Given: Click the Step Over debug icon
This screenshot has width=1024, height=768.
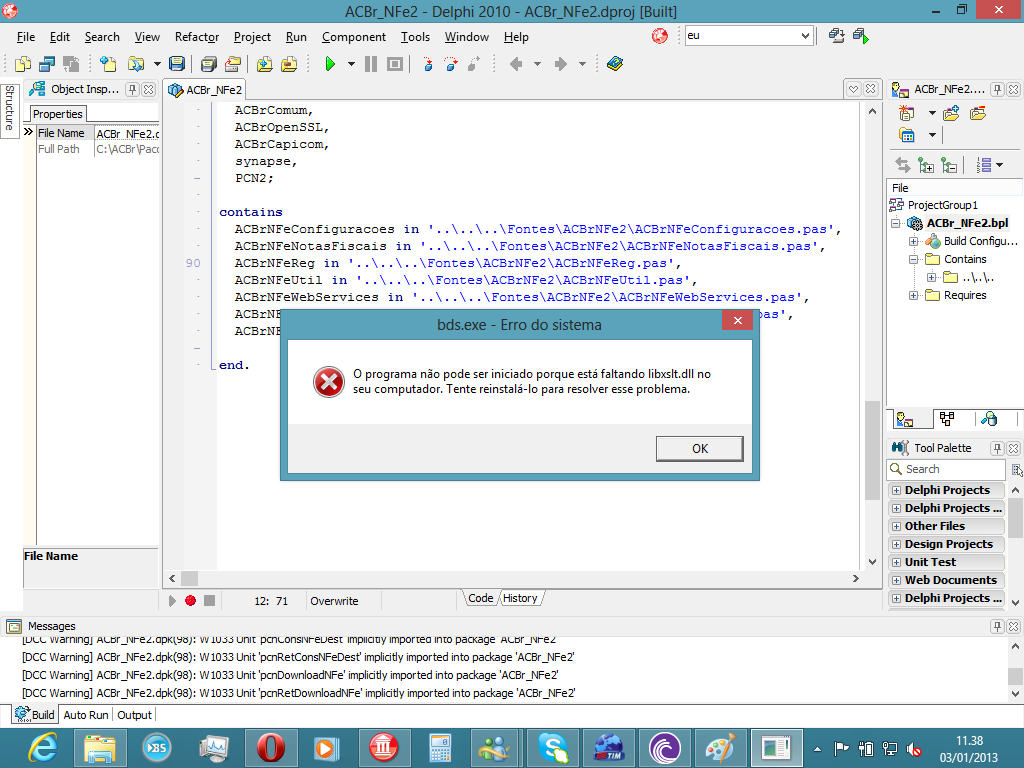Looking at the screenshot, I should coord(451,64).
